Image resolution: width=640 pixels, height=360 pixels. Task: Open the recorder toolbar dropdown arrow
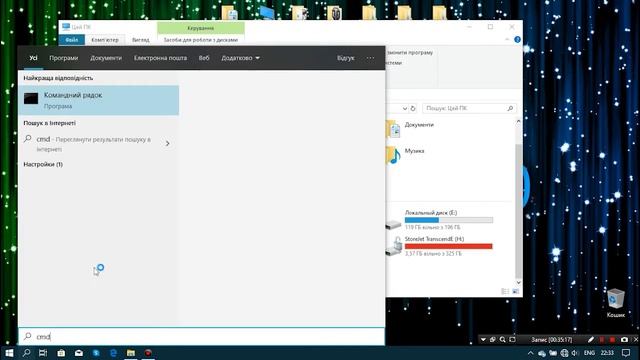(483, 340)
